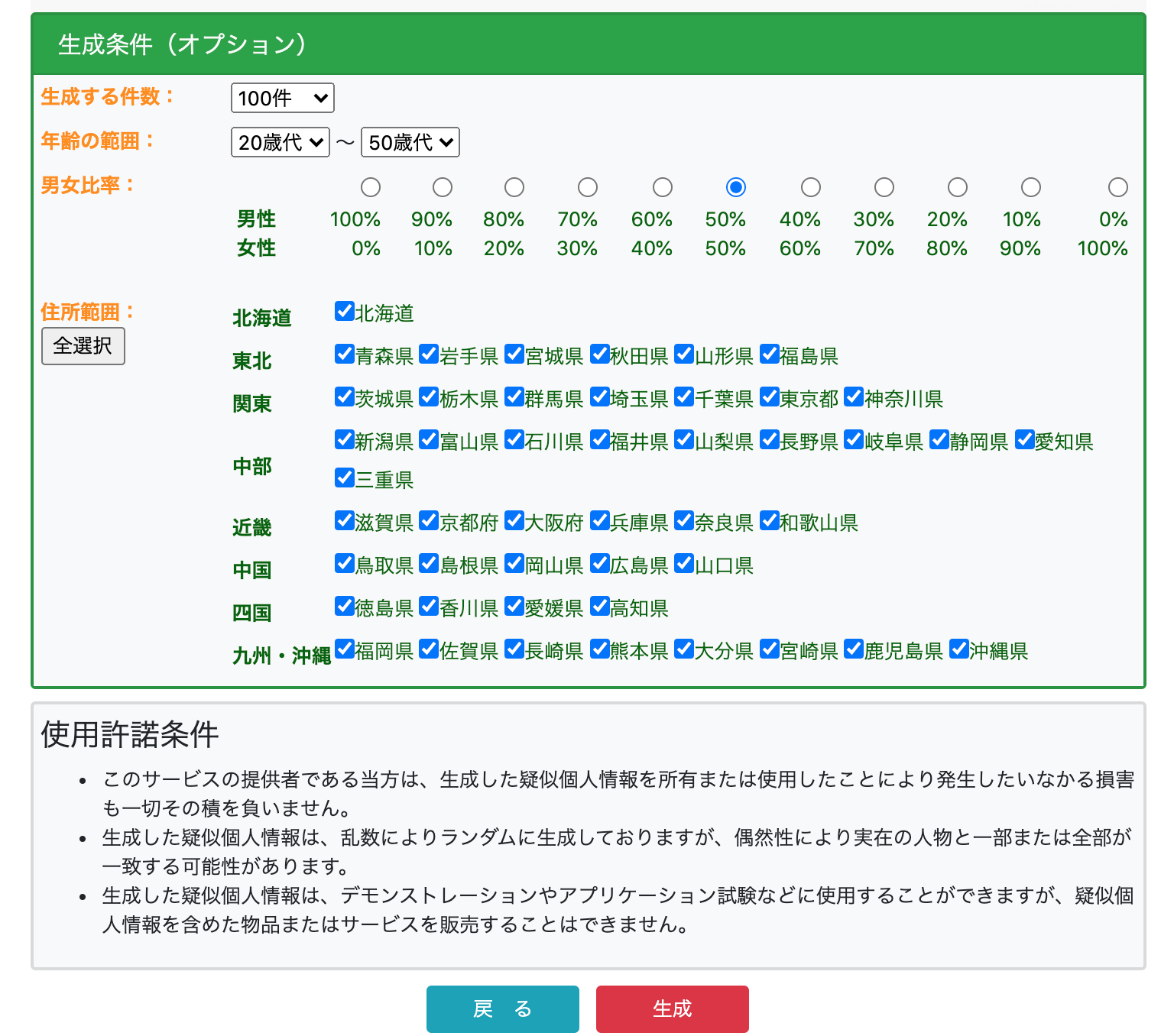Toggle off 高知県 in 四国

click(599, 607)
